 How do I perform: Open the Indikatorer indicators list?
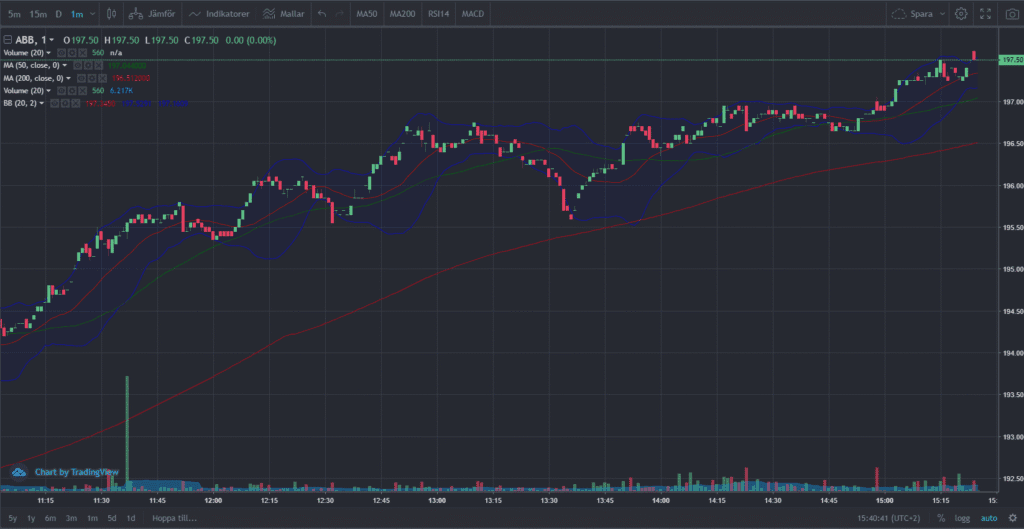pos(219,14)
